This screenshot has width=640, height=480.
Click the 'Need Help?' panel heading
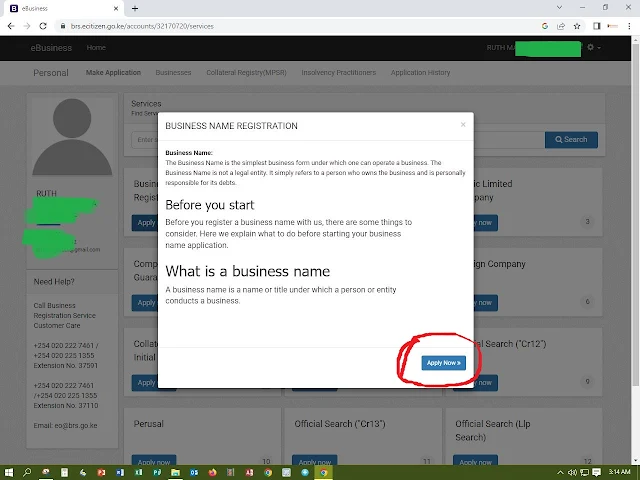54,282
